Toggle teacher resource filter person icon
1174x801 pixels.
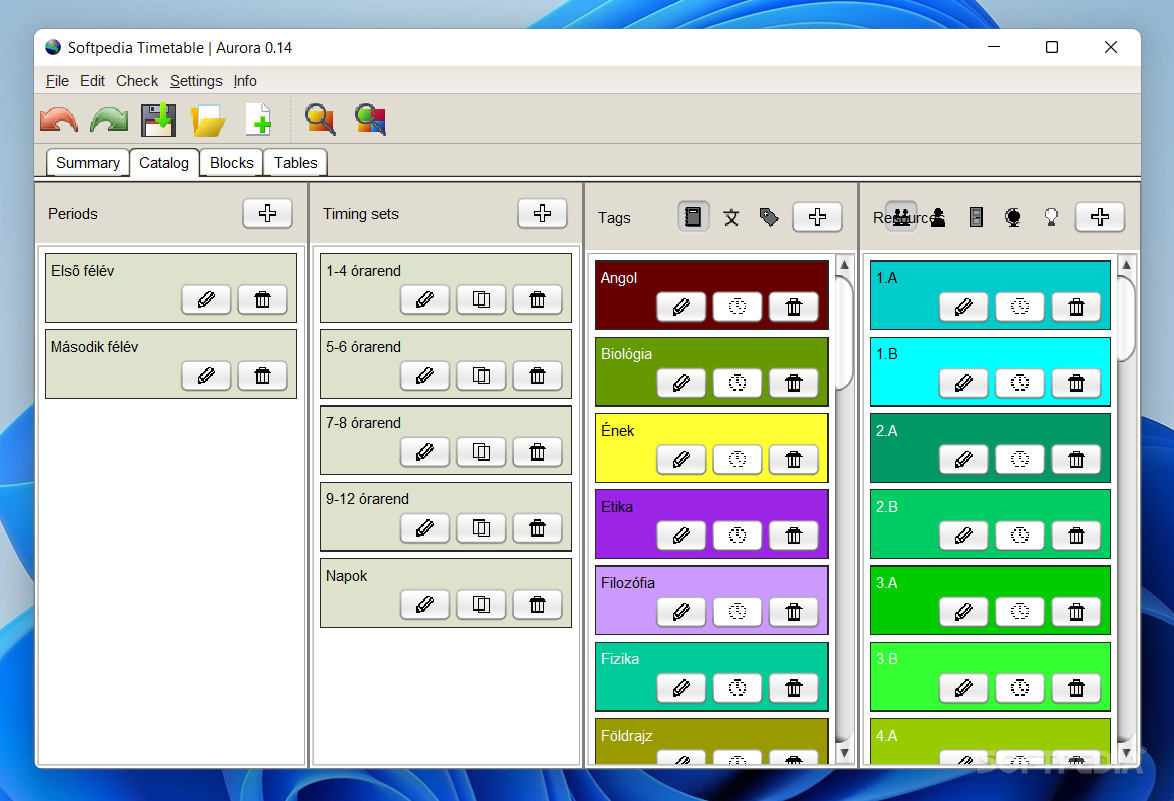[x=938, y=217]
